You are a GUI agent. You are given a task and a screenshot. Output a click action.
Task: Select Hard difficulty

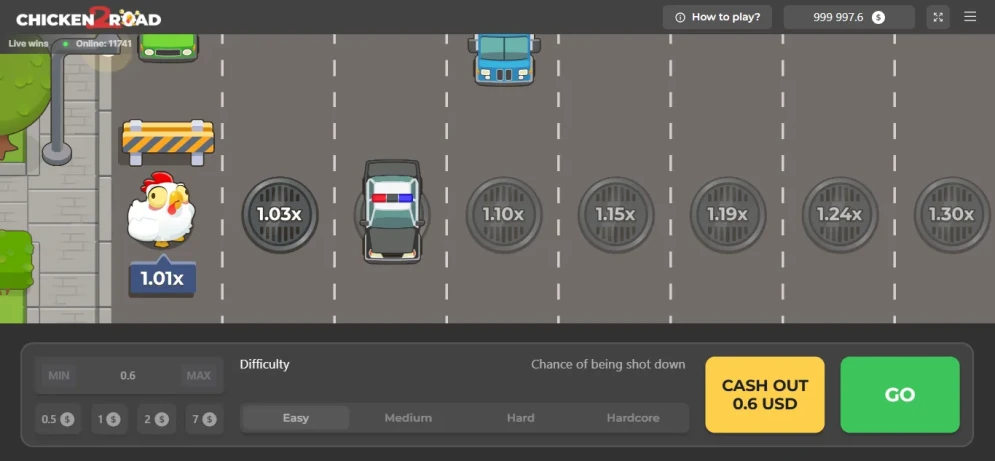(x=520, y=418)
